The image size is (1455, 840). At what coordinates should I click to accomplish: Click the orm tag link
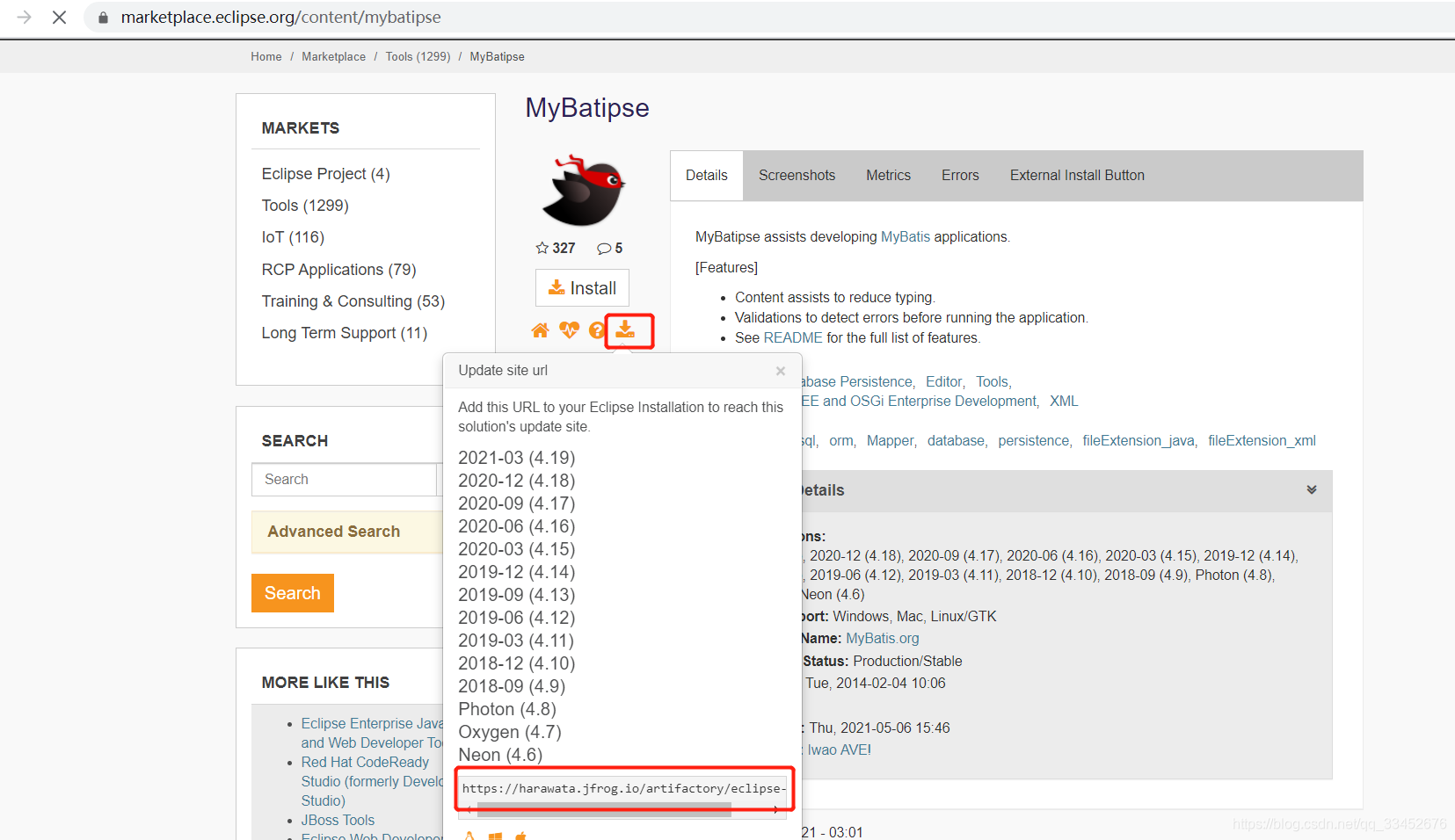point(840,441)
